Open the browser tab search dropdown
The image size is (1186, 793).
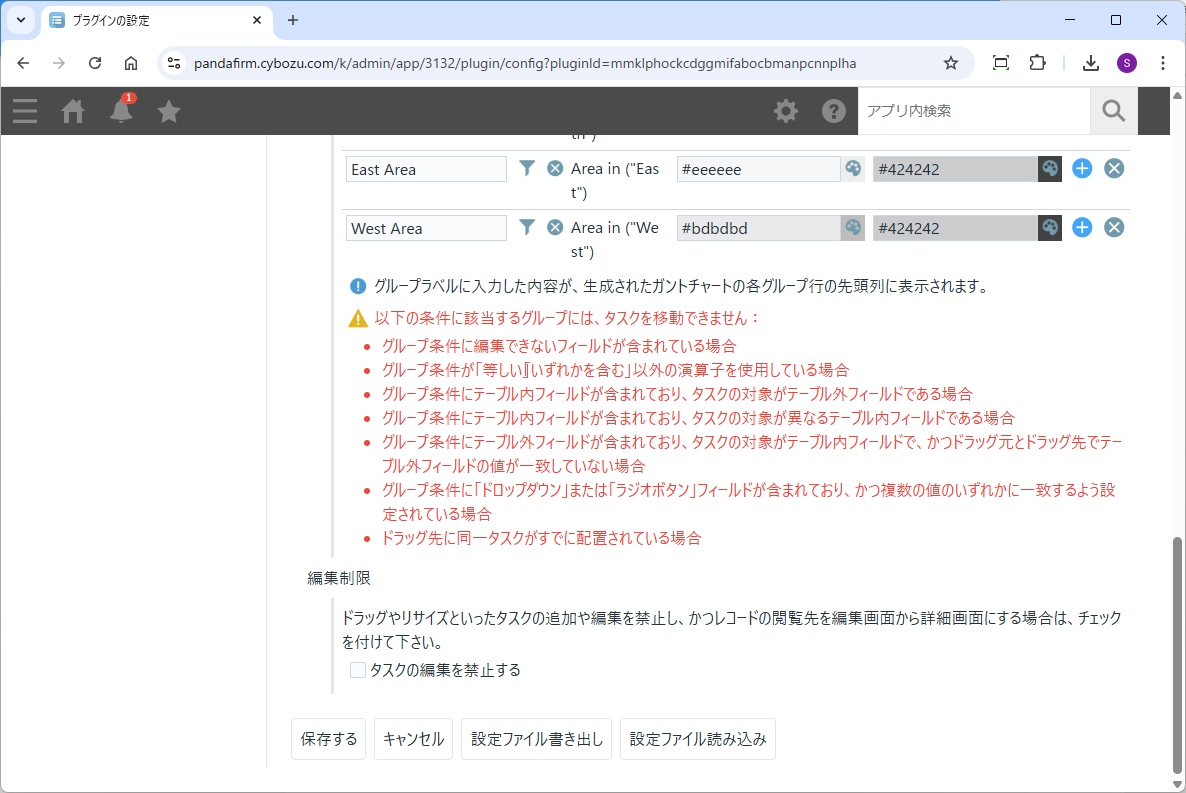(x=20, y=20)
